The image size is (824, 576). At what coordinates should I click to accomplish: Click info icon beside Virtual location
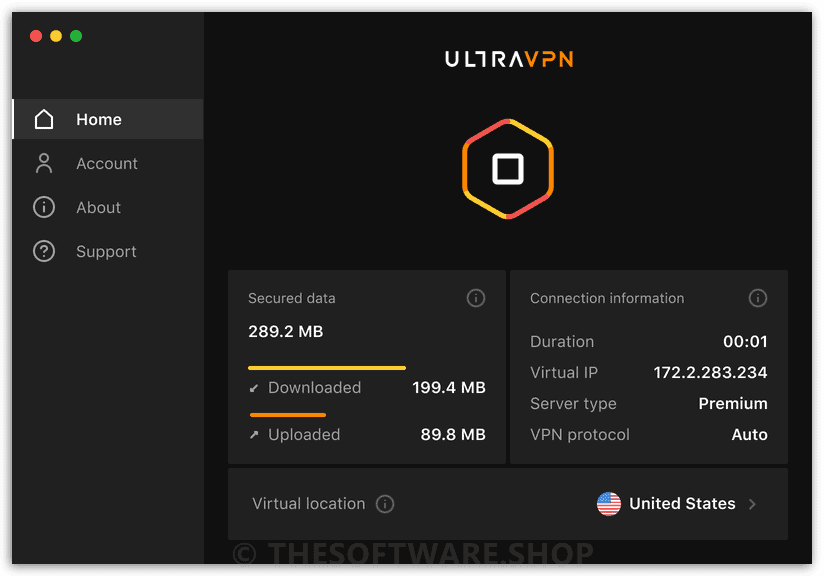coord(385,504)
